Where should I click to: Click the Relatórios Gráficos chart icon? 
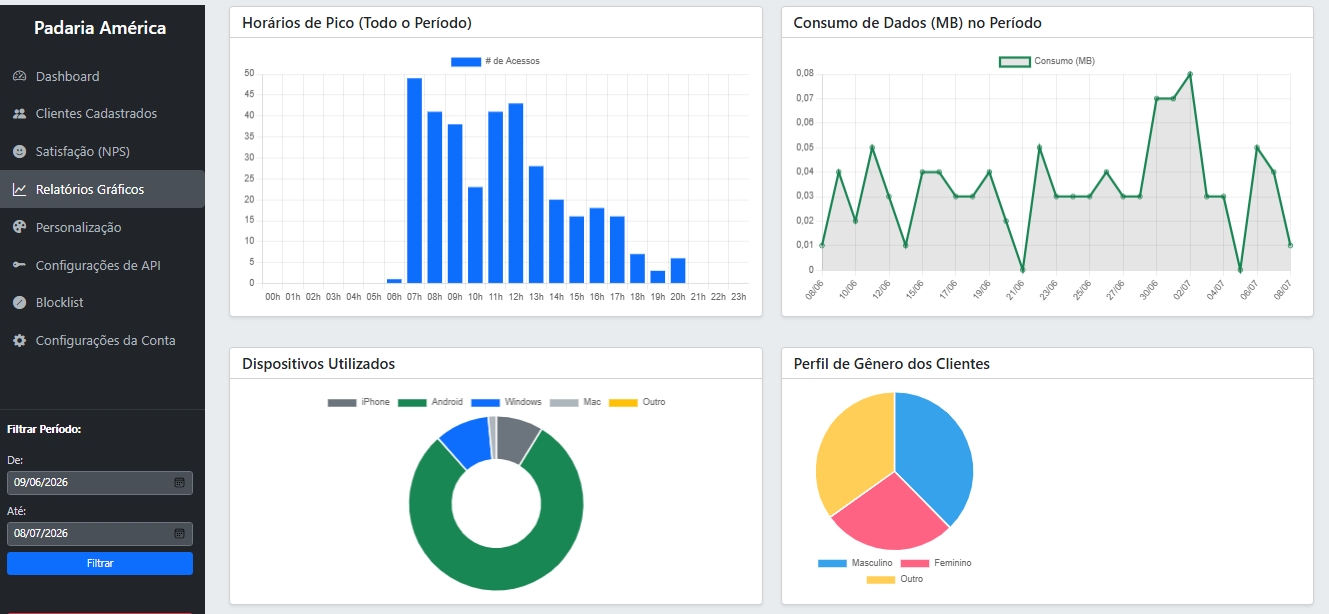pyautogui.click(x=19, y=189)
